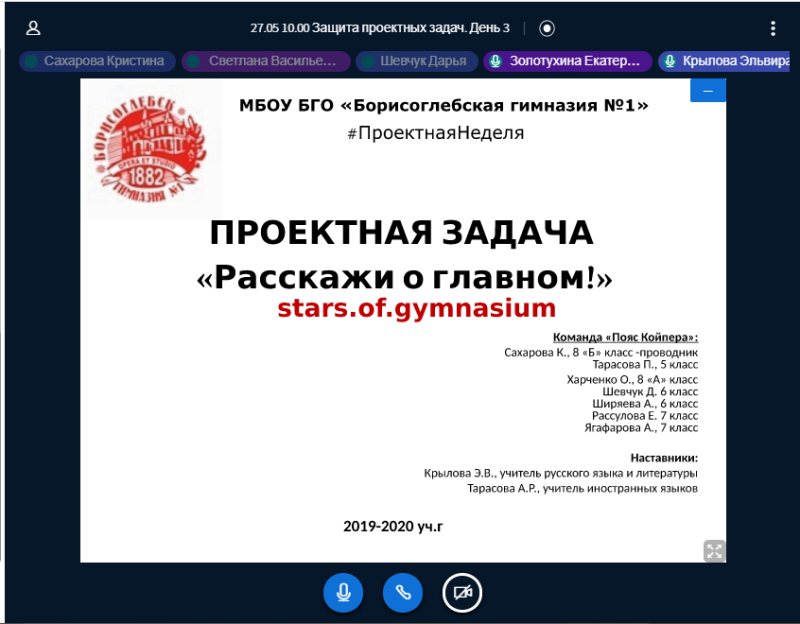Leave audio with the phone button
This screenshot has width=800, height=624.
pos(403,592)
